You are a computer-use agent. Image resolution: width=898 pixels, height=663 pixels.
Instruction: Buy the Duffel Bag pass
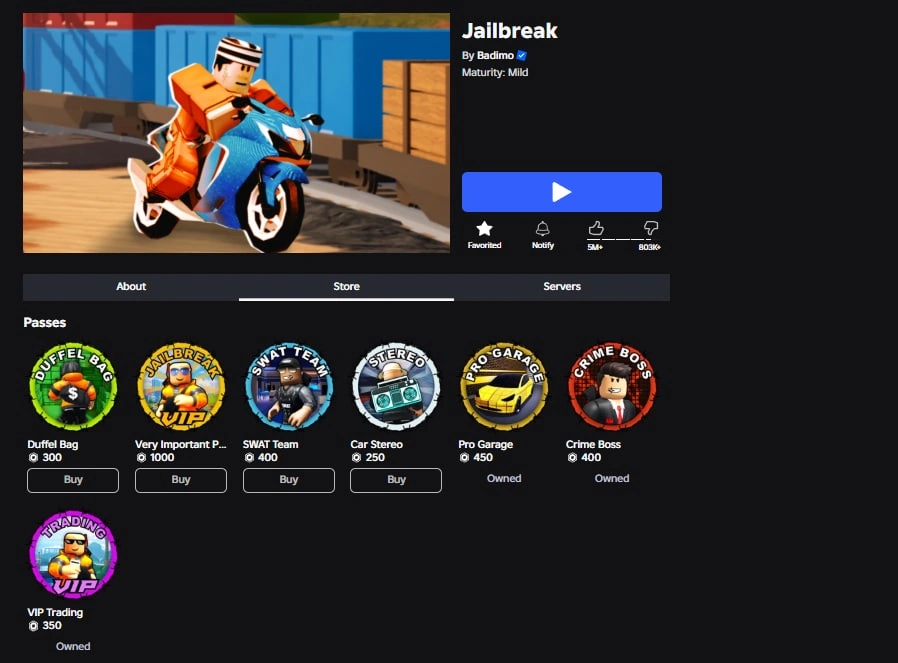pos(73,480)
